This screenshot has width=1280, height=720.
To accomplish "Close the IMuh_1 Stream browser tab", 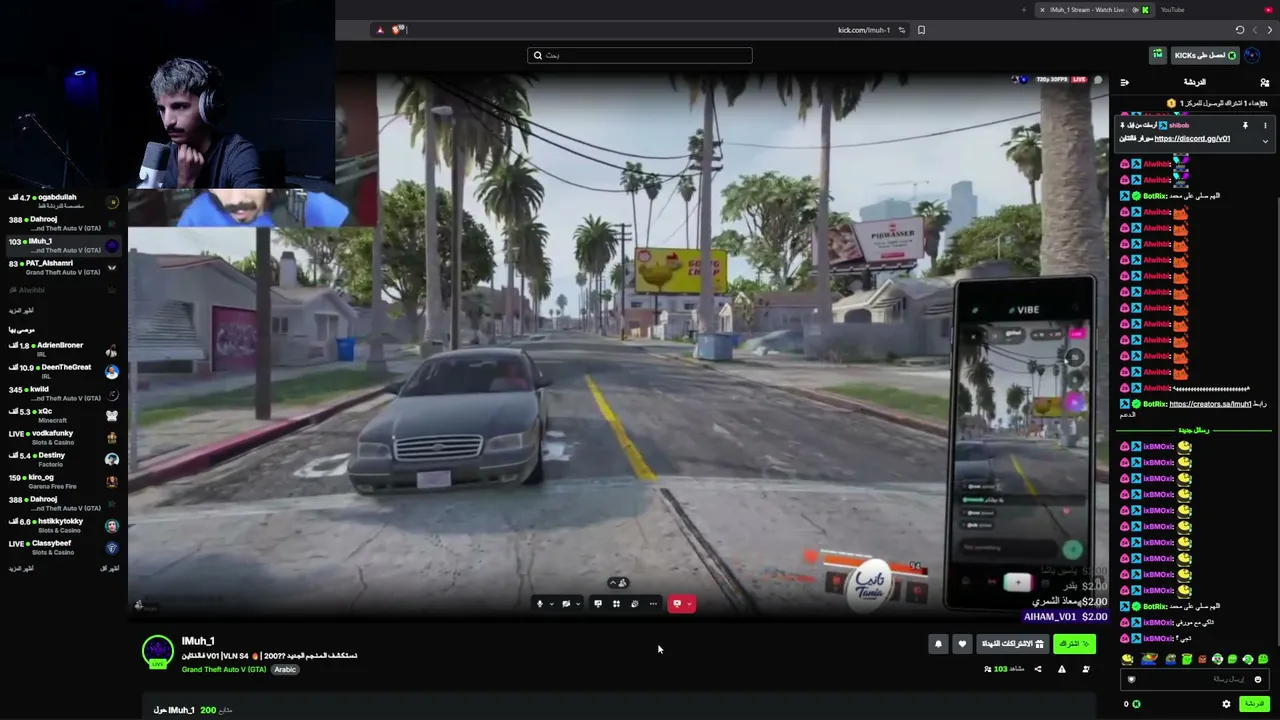I will (1042, 10).
